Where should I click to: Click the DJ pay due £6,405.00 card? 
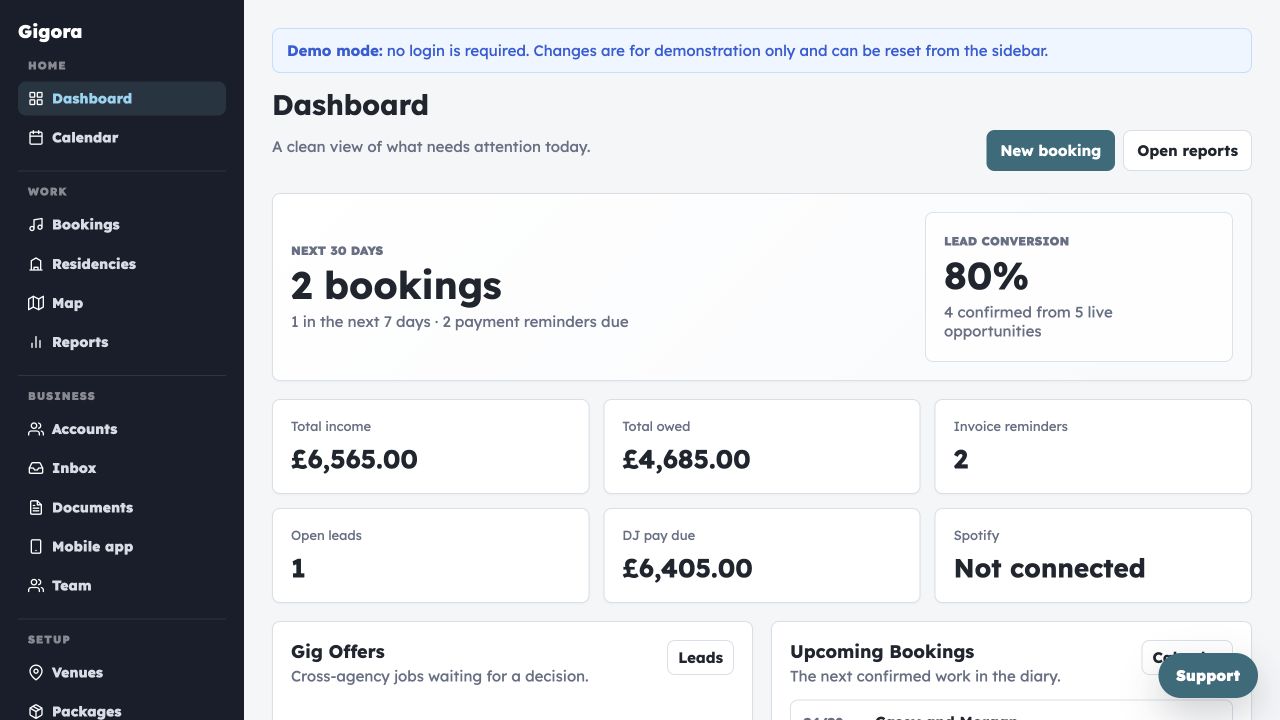762,556
